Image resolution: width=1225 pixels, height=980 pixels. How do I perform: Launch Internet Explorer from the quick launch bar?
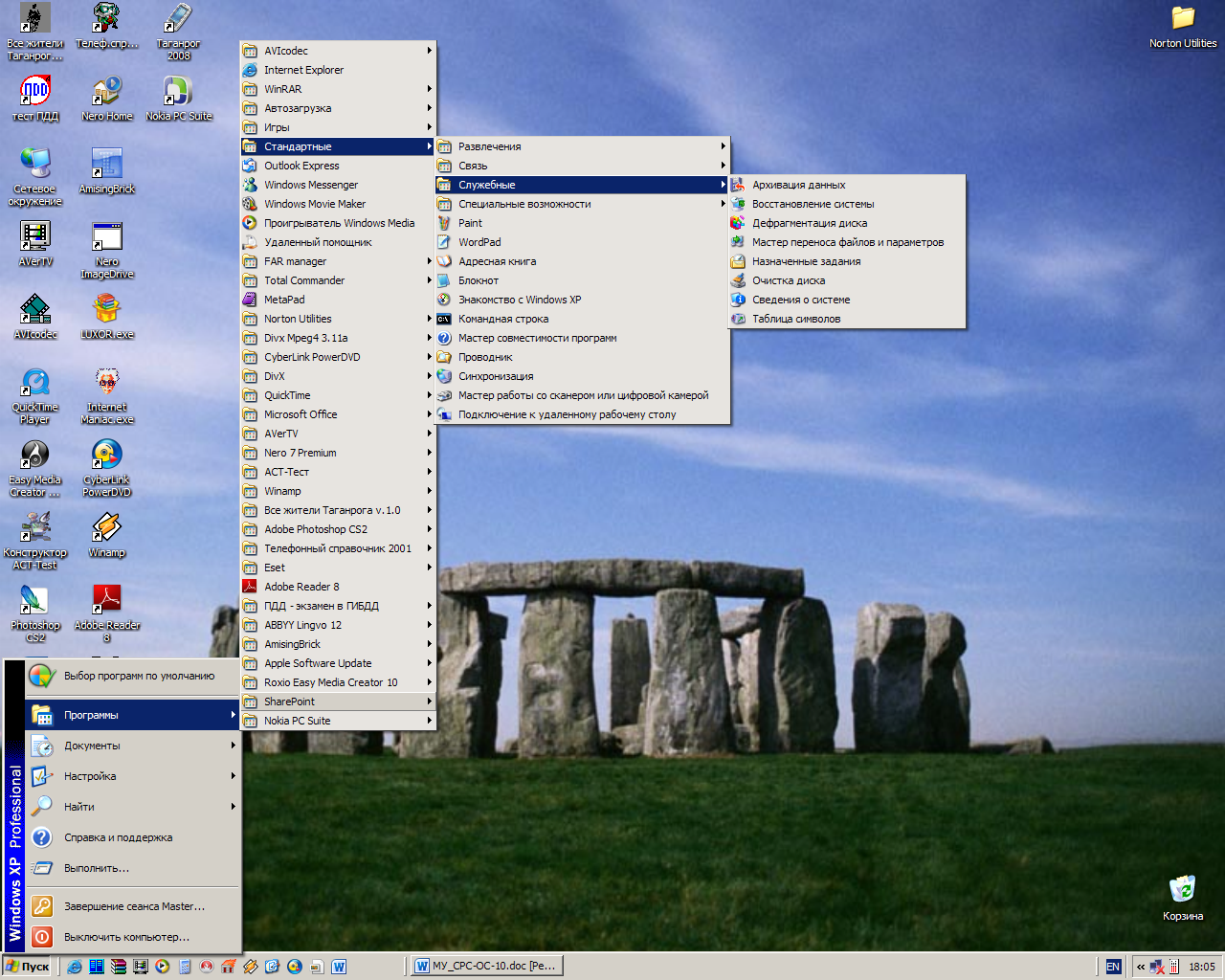[x=74, y=967]
